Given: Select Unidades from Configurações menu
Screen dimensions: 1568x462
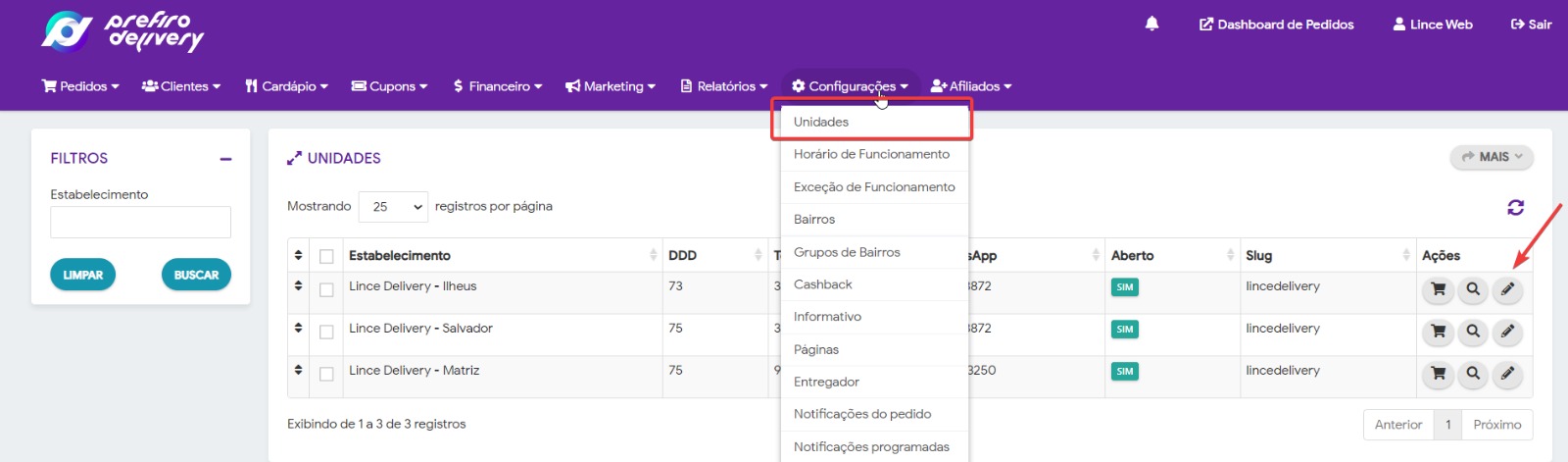Looking at the screenshot, I should point(821,122).
